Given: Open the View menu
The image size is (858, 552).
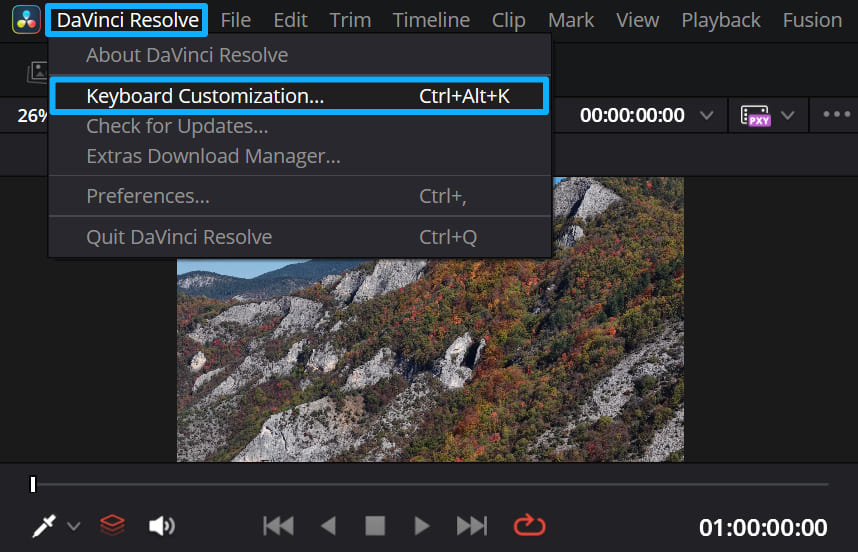Looking at the screenshot, I should pyautogui.click(x=637, y=20).
